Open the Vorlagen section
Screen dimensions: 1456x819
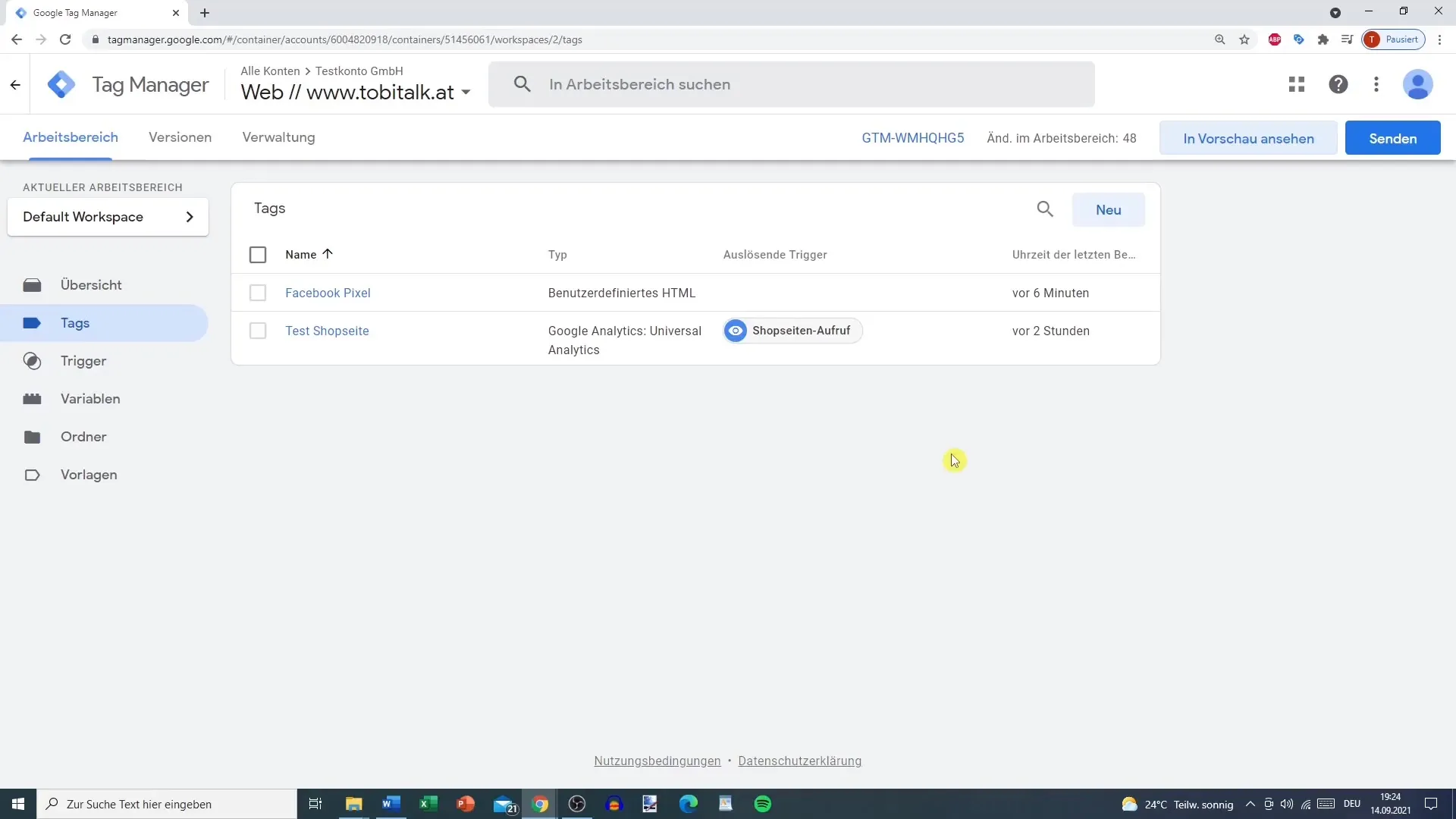click(x=88, y=474)
